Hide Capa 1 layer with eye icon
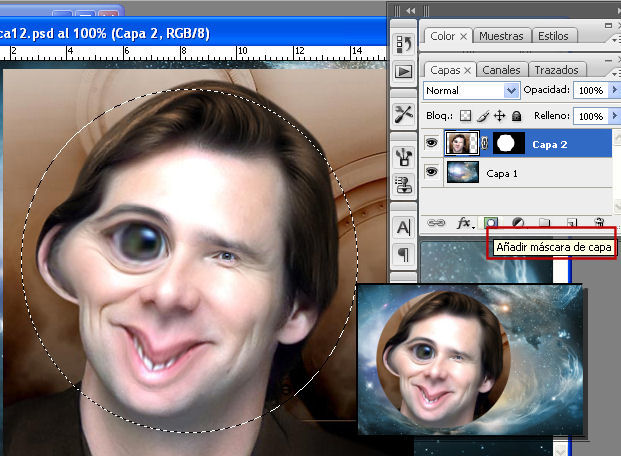This screenshot has width=621, height=456. pos(431,172)
